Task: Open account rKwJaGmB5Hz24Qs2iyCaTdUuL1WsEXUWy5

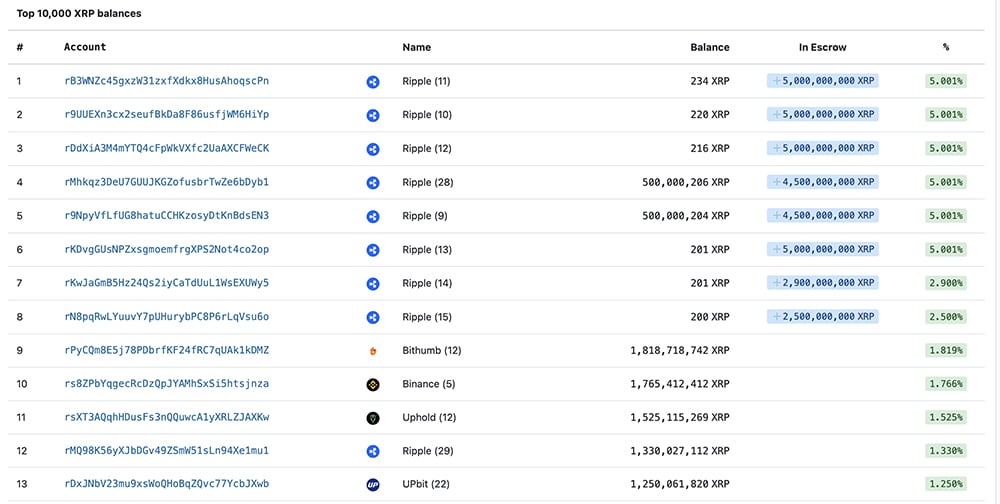Action: [166, 283]
